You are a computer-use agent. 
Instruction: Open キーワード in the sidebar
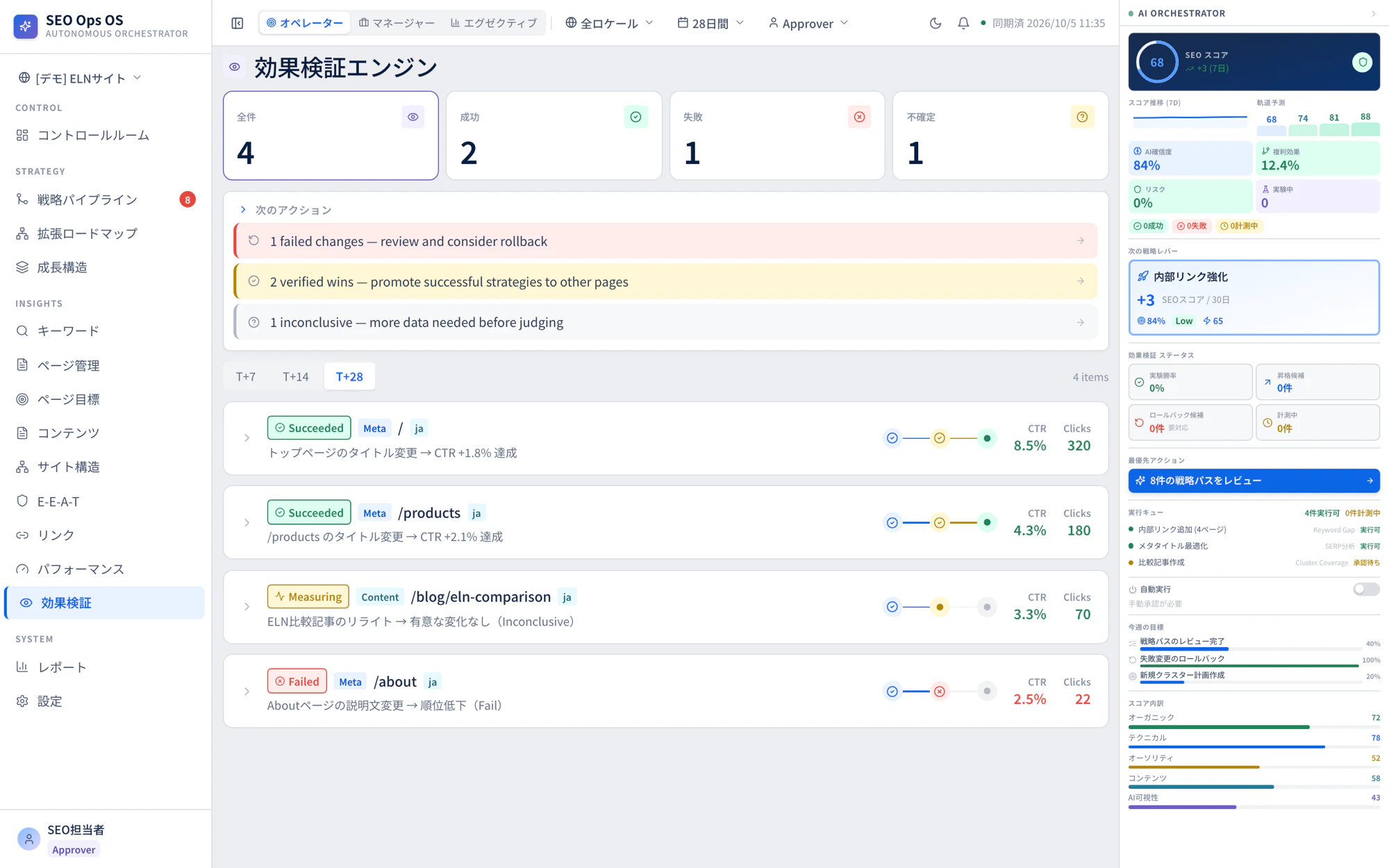(x=104, y=331)
